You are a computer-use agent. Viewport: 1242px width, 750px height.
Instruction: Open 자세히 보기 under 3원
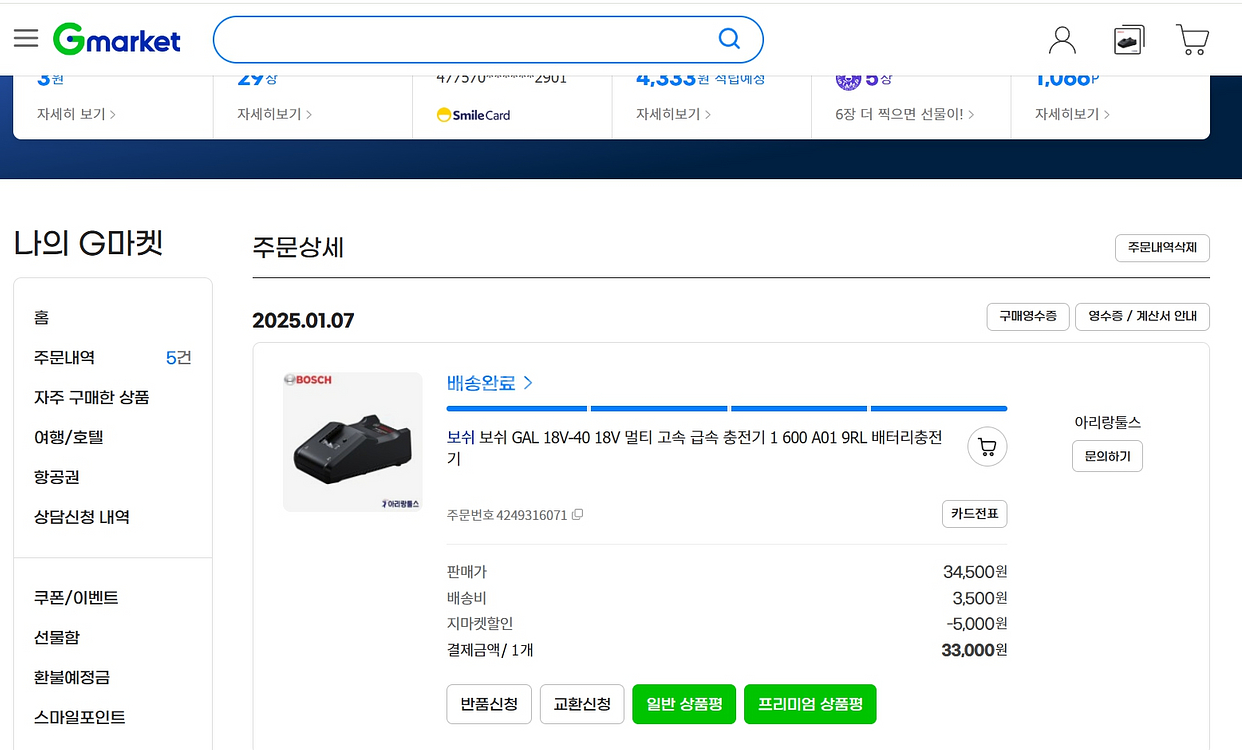[76, 114]
